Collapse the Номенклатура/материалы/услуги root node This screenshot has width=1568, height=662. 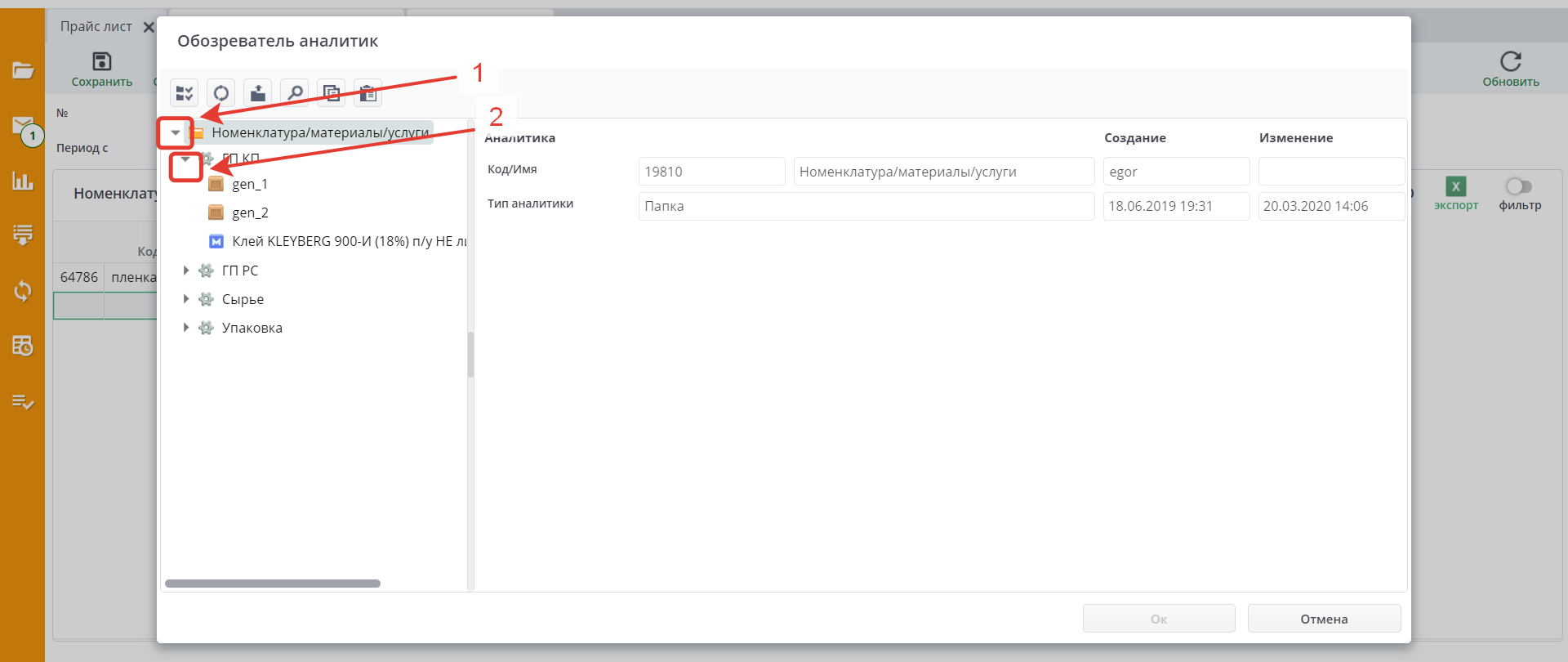pyautogui.click(x=176, y=132)
